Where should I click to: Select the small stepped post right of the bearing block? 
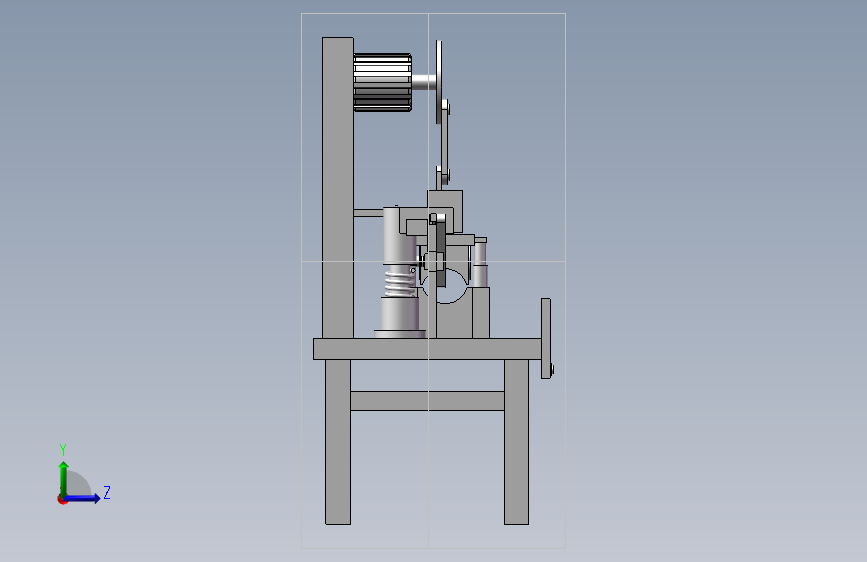480,262
